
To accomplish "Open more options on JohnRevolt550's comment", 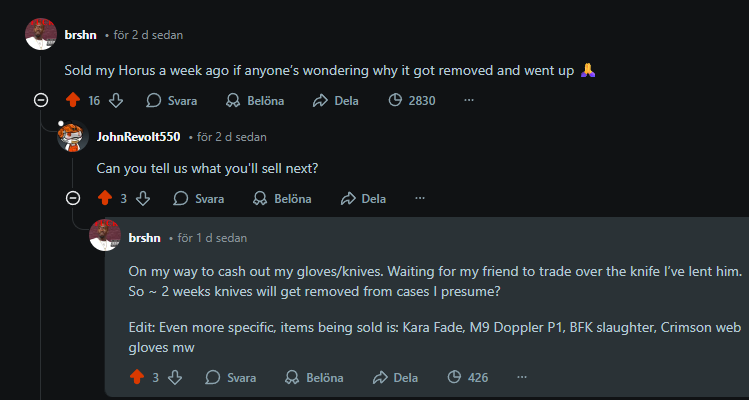I will (x=420, y=198).
